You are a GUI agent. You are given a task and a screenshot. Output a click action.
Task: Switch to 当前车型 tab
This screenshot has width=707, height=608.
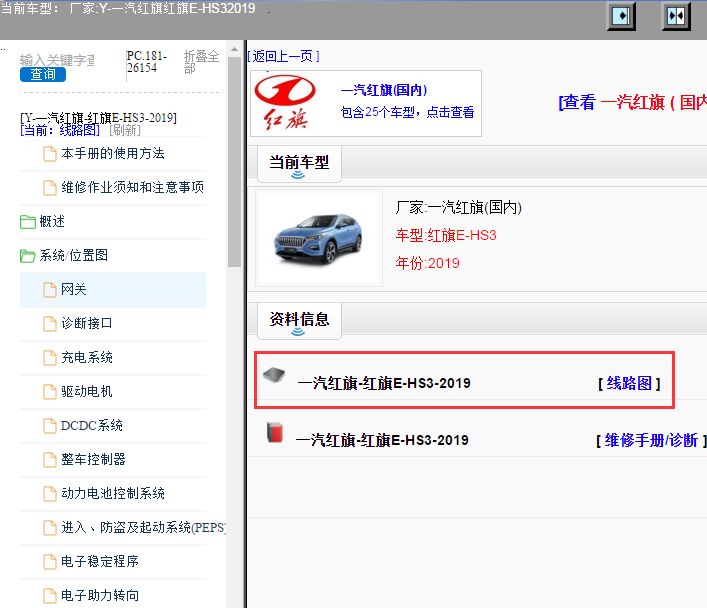tap(299, 164)
